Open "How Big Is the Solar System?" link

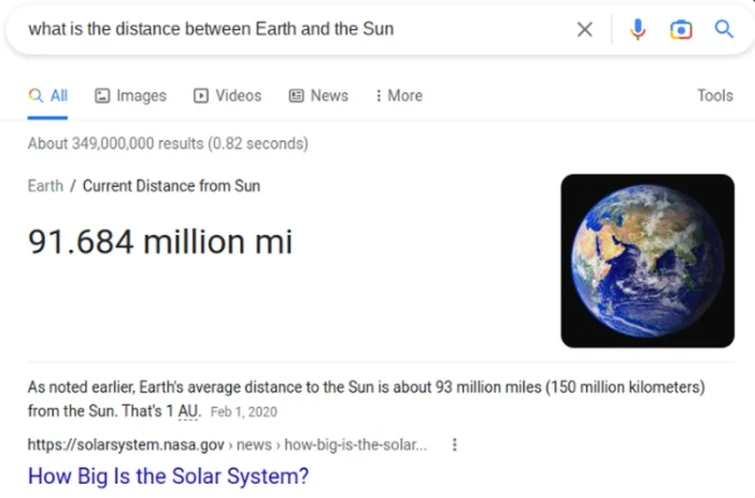click(x=168, y=475)
